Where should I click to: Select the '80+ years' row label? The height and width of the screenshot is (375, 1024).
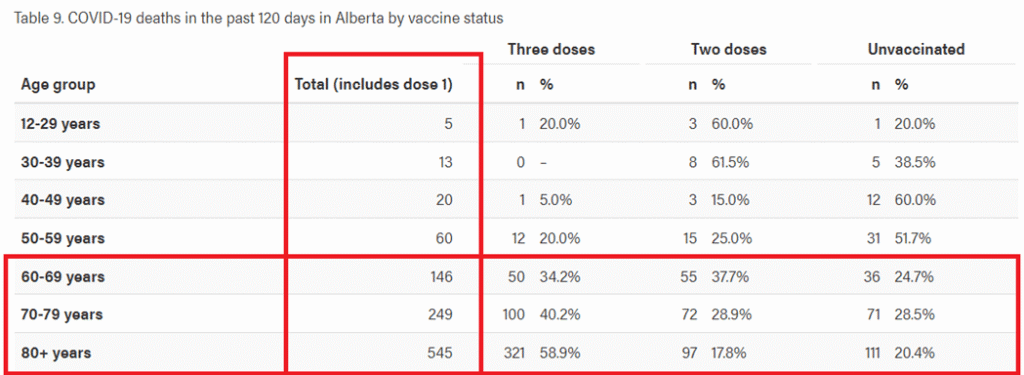pyautogui.click(x=56, y=353)
